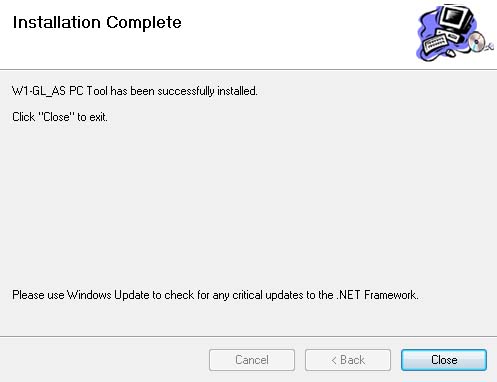Click the installer computer graphic in header
497x382 pixels.
pyautogui.click(x=455, y=33)
